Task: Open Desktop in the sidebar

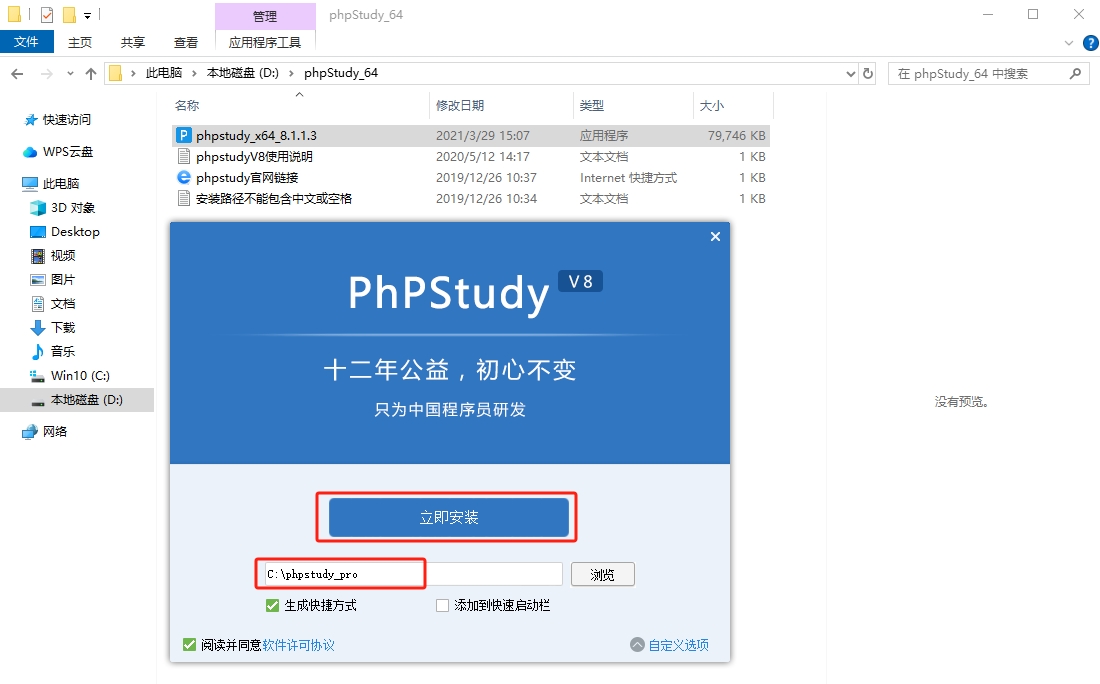Action: (75, 232)
